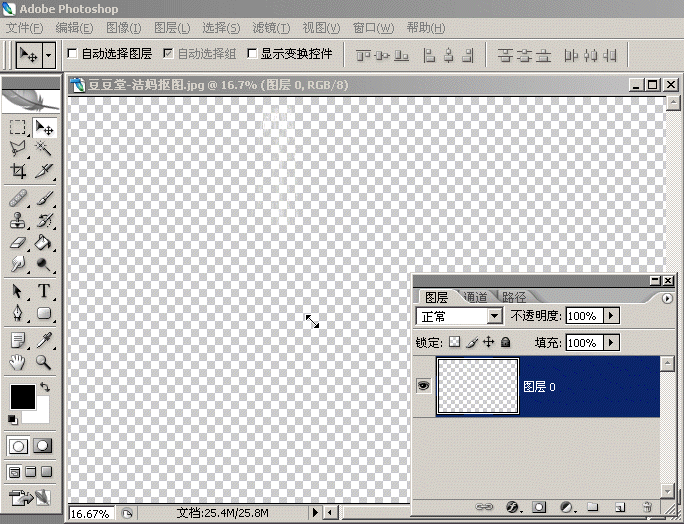Toggle 自动选择组 checkbox
This screenshot has height=524, width=684.
click(168, 54)
